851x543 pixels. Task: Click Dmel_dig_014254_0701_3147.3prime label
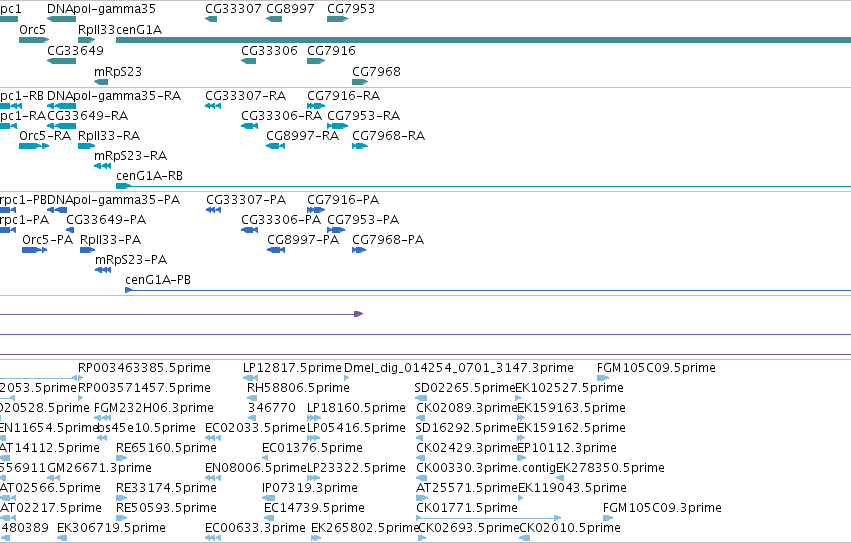tap(459, 368)
